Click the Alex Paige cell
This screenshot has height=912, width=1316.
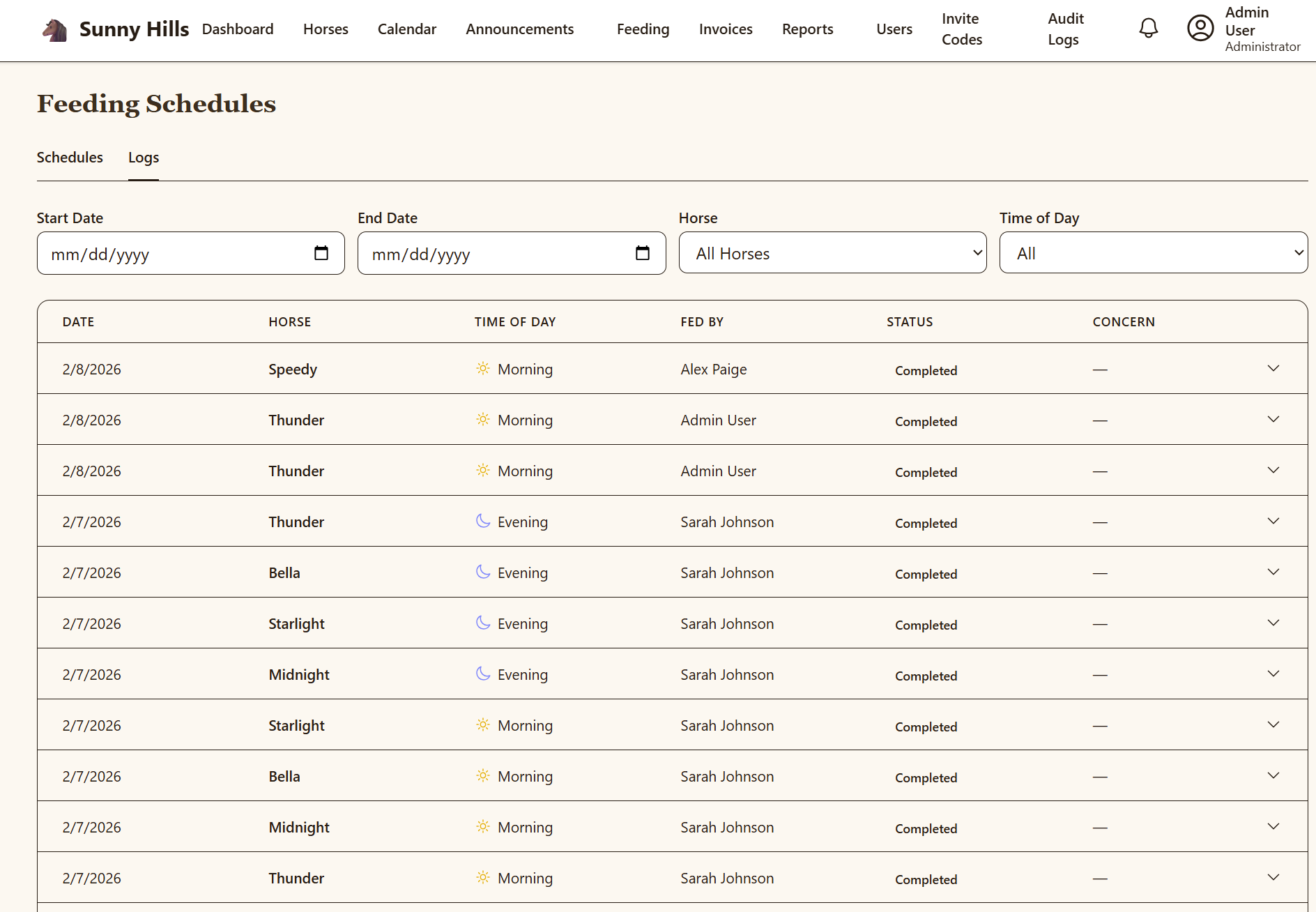(714, 370)
